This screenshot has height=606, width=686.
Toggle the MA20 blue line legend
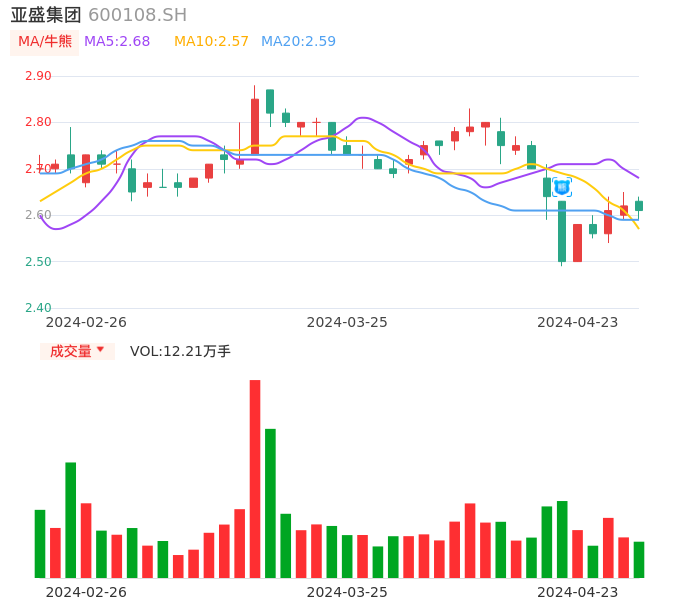coord(298,42)
